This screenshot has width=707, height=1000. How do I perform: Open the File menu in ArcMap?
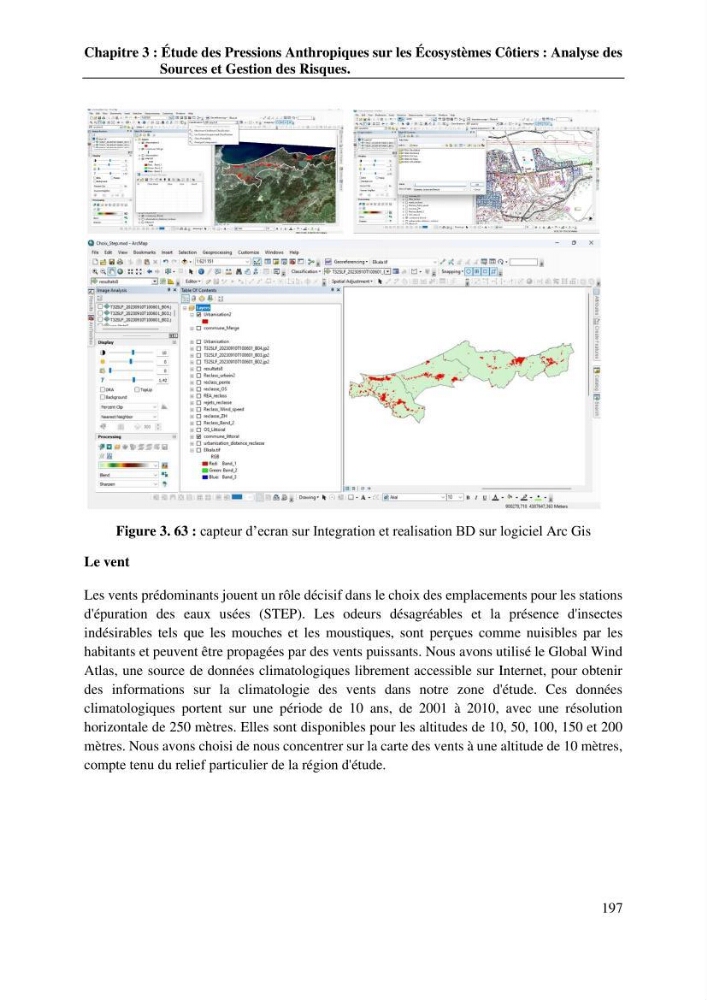[x=95, y=253]
